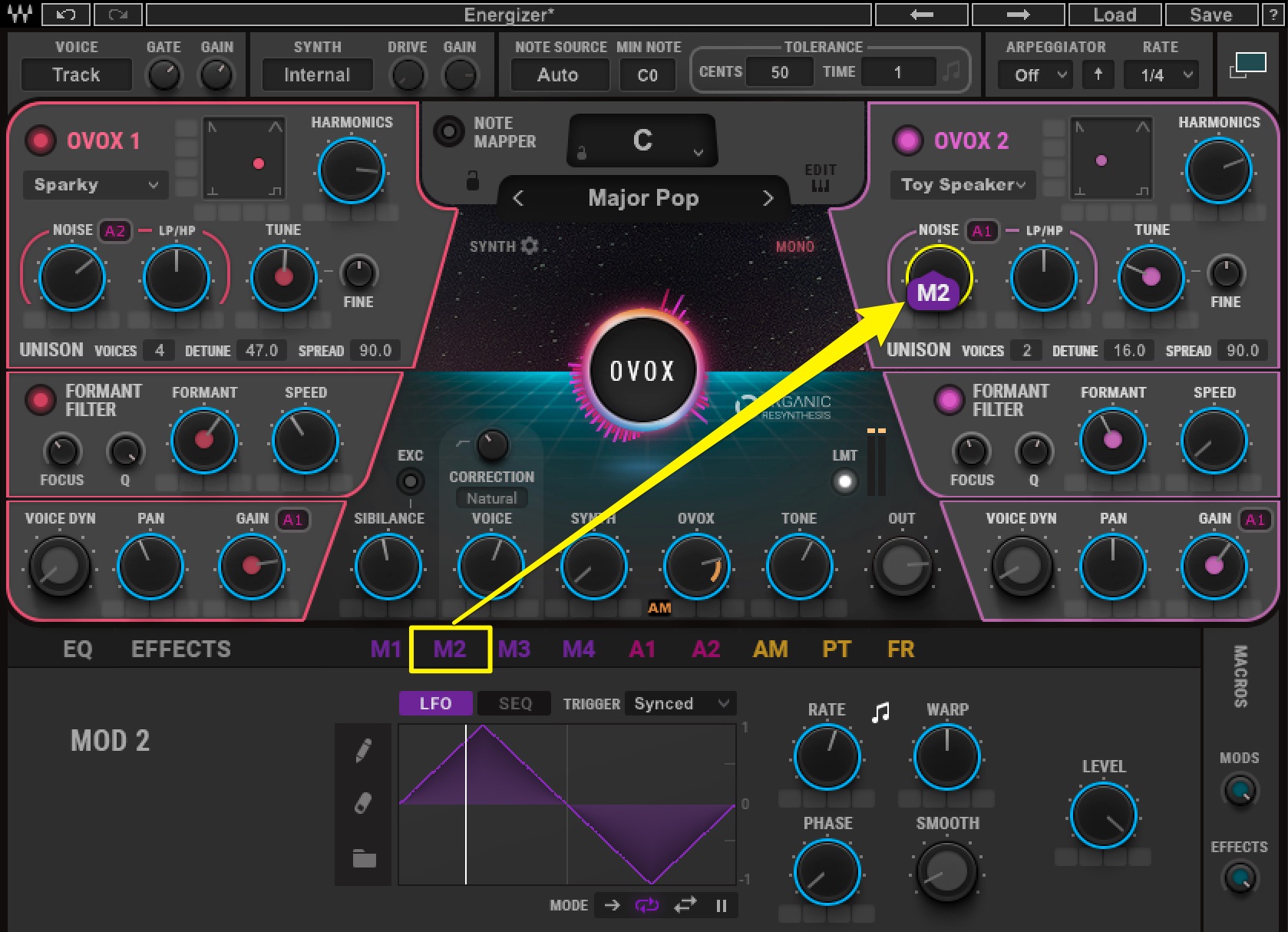
Task: Open synth settings gear icon
Action: click(x=530, y=246)
